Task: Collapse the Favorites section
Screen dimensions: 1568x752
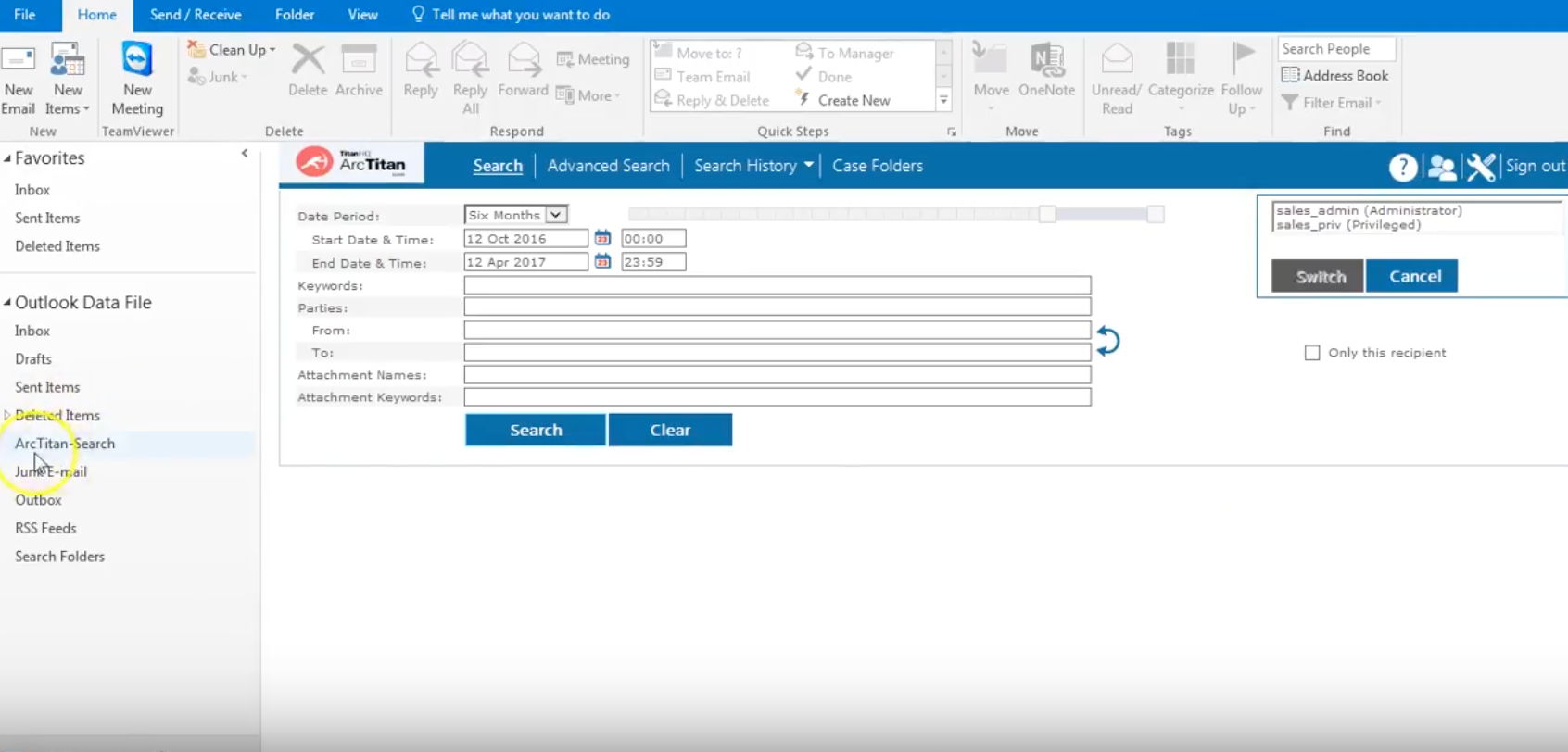Action: 7,158
